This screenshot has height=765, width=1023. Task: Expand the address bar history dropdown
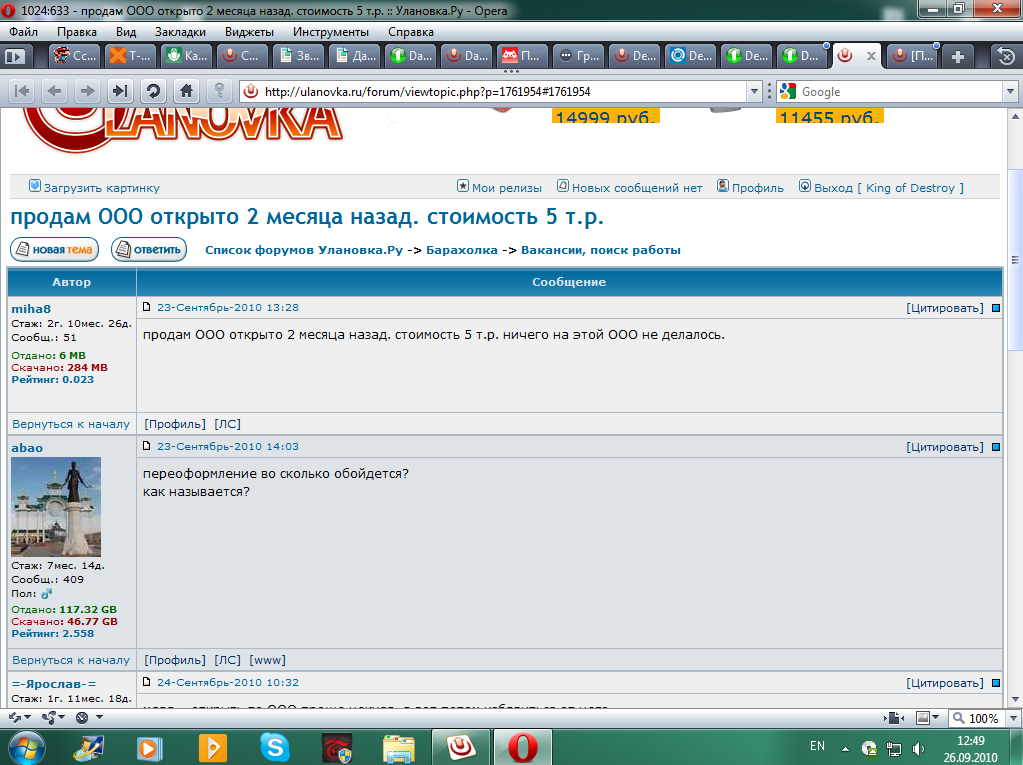point(754,91)
